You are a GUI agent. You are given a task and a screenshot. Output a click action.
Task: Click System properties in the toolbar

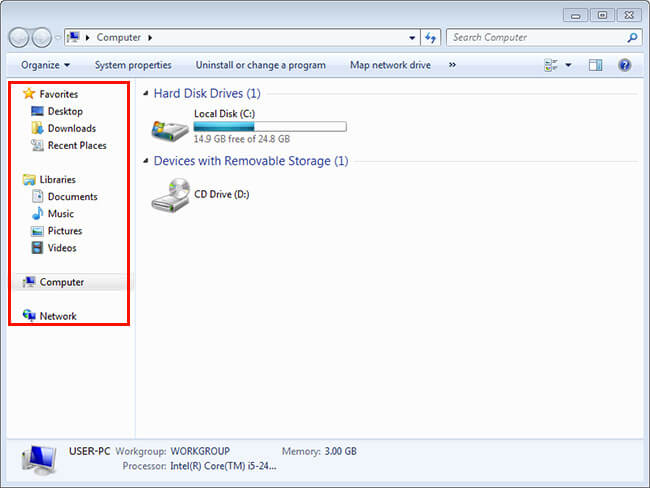pyautogui.click(x=133, y=65)
